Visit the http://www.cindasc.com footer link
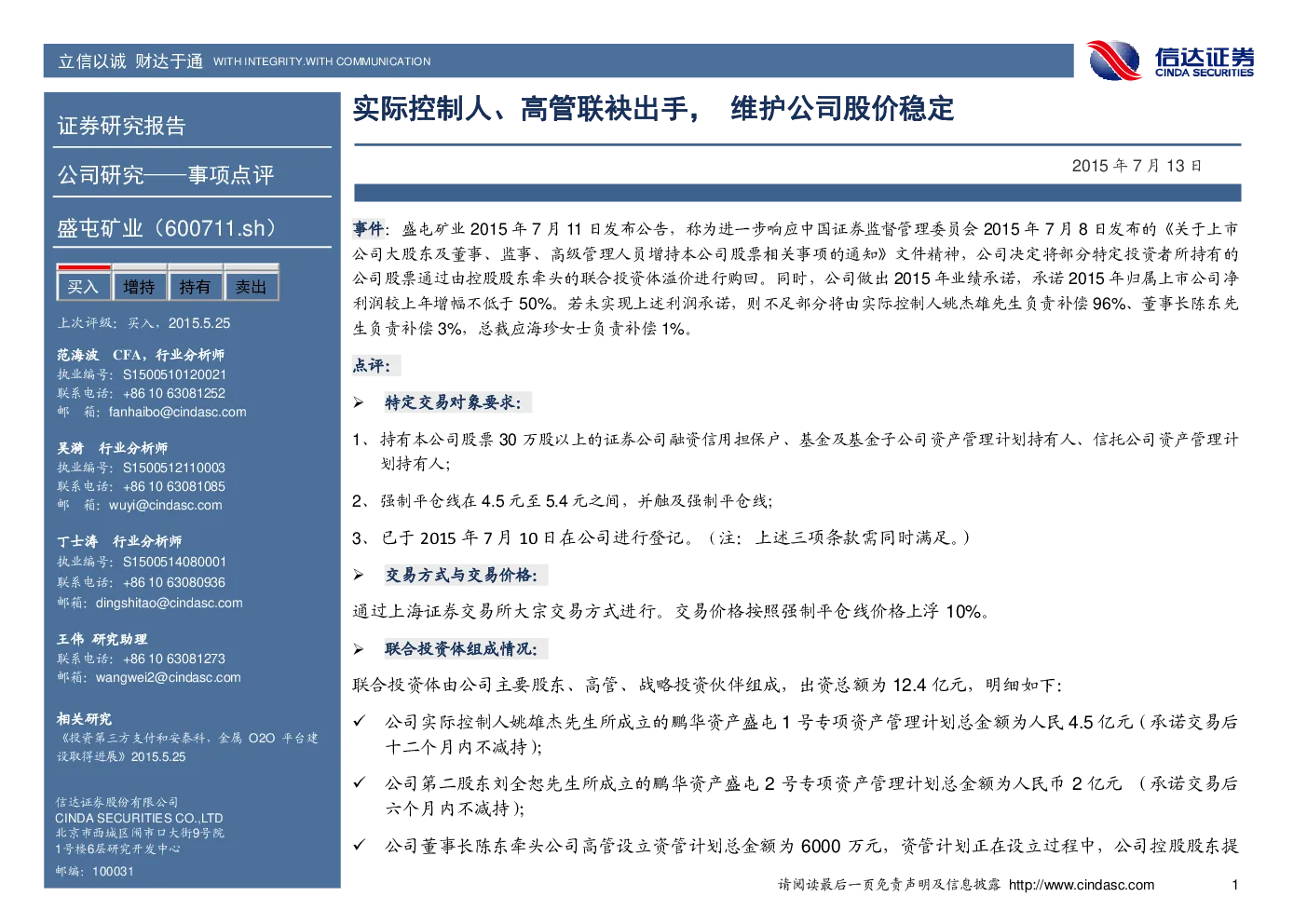The width and height of the screenshot is (1307, 924). tap(1082, 885)
